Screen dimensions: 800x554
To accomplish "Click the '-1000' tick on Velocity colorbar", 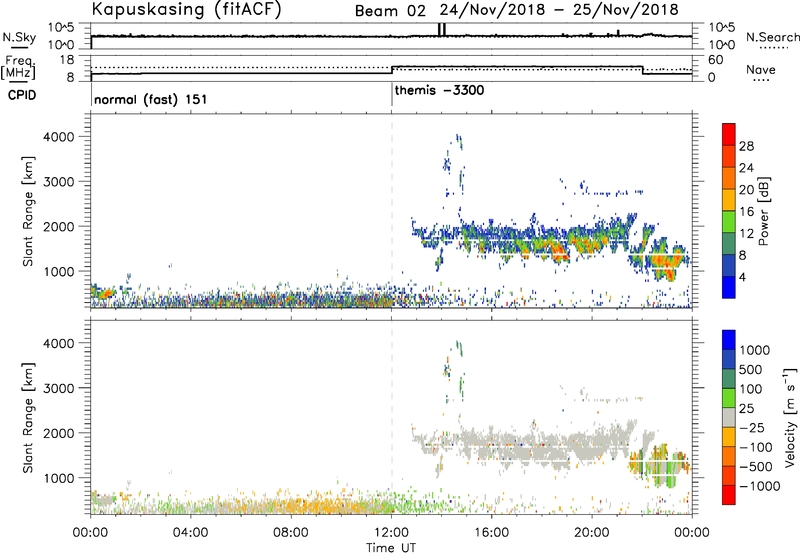I will pos(760,486).
